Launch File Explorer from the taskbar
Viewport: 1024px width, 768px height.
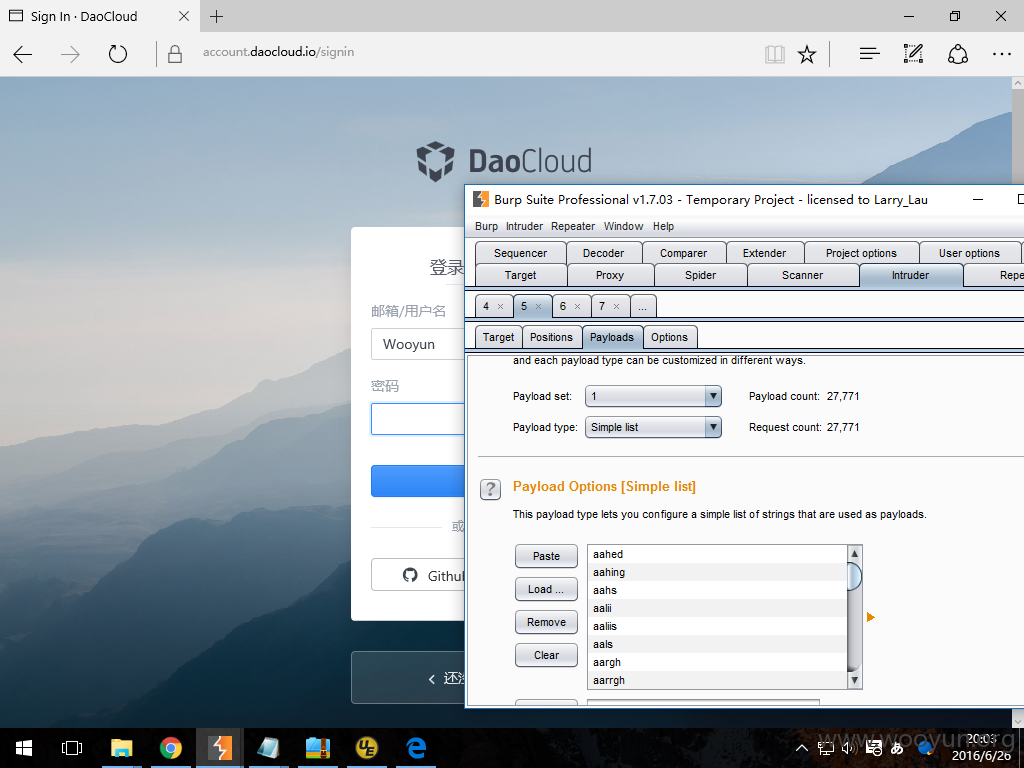tap(121, 748)
